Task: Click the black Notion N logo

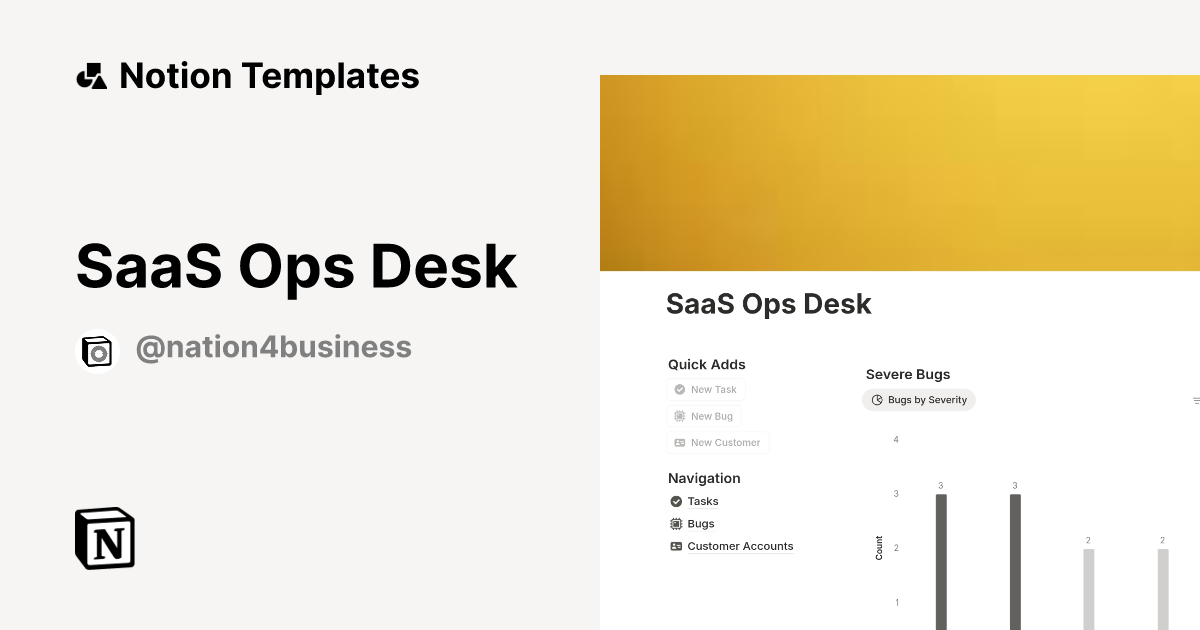Action: (104, 538)
